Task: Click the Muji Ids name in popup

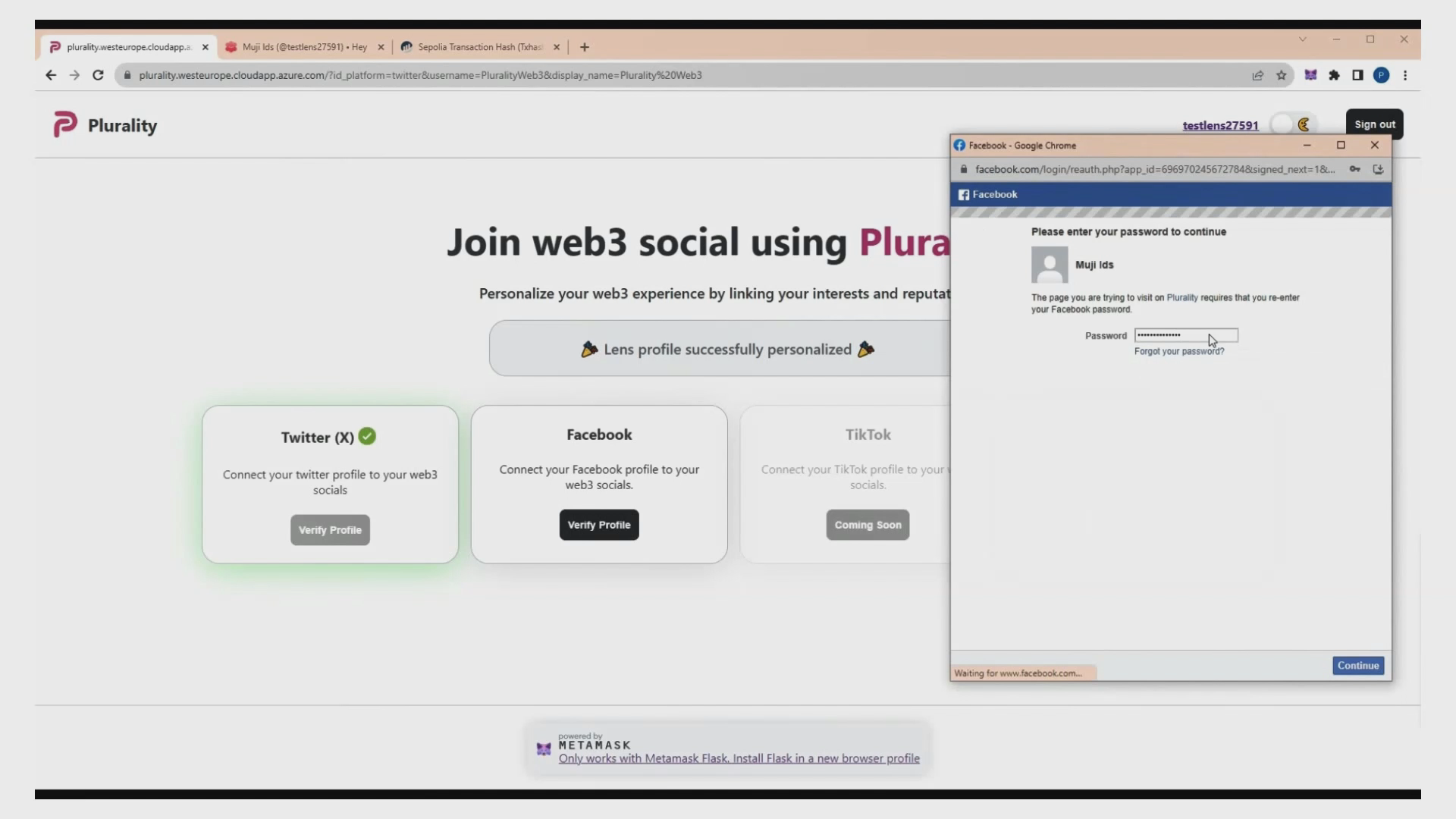Action: pos(1094,265)
